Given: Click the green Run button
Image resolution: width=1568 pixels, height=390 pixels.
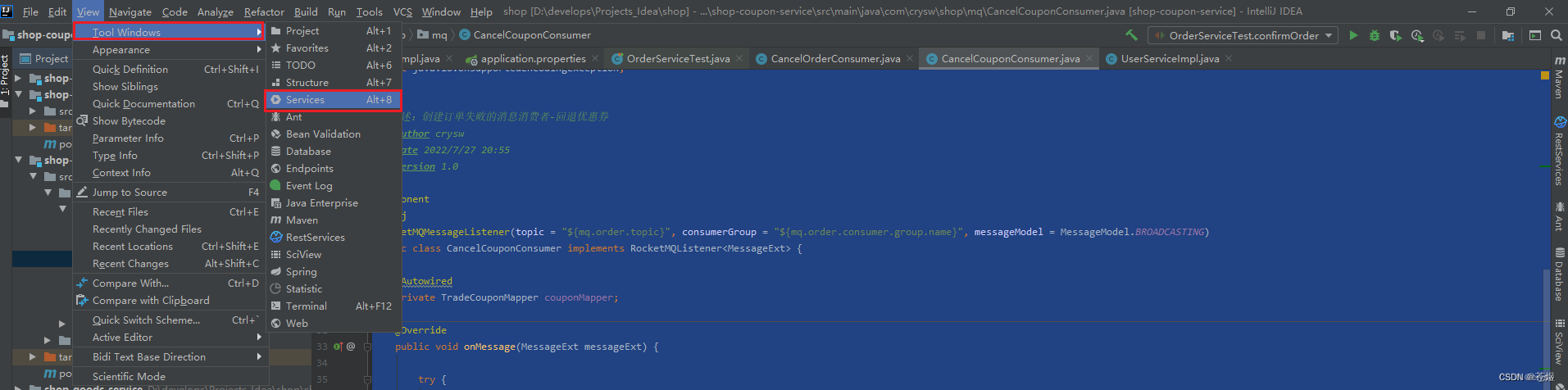Looking at the screenshot, I should coord(1353,35).
